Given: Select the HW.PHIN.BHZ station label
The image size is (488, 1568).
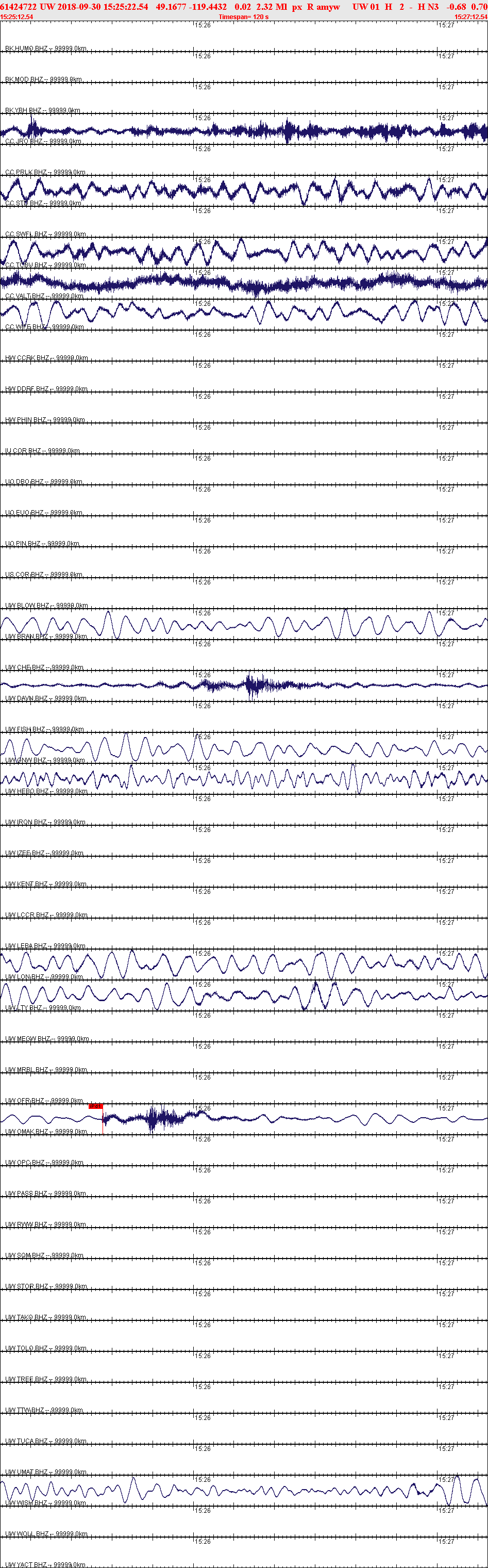Looking at the screenshot, I should click(45, 419).
